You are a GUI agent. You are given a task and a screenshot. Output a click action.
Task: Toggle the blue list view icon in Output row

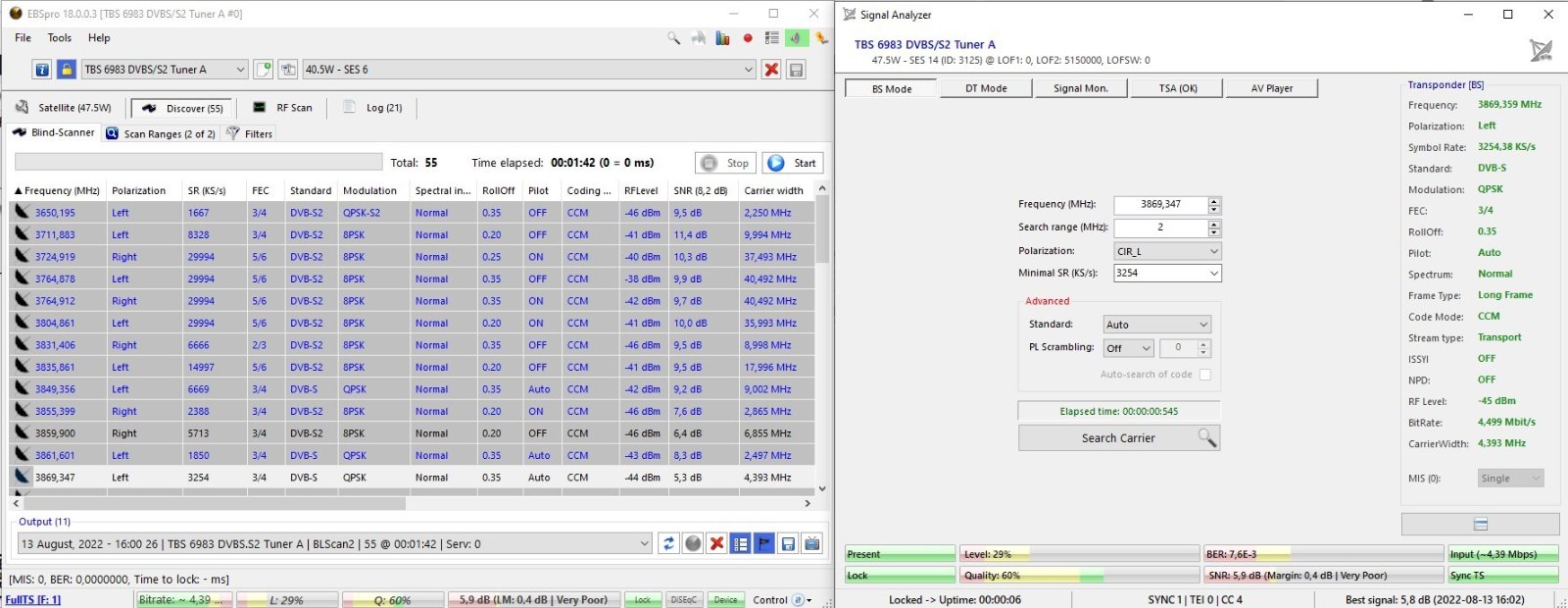[740, 543]
